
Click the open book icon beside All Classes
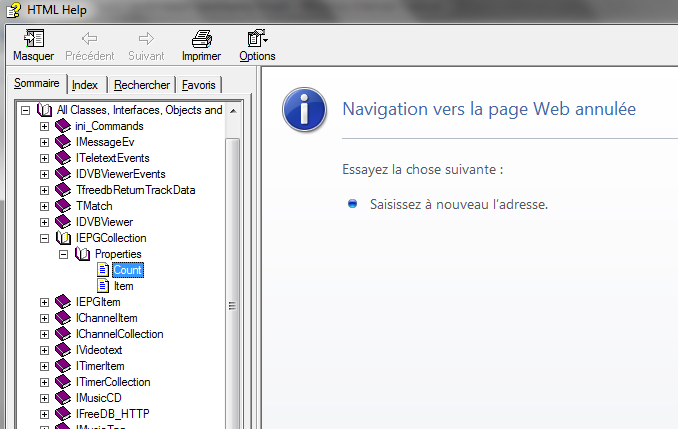[x=45, y=110]
